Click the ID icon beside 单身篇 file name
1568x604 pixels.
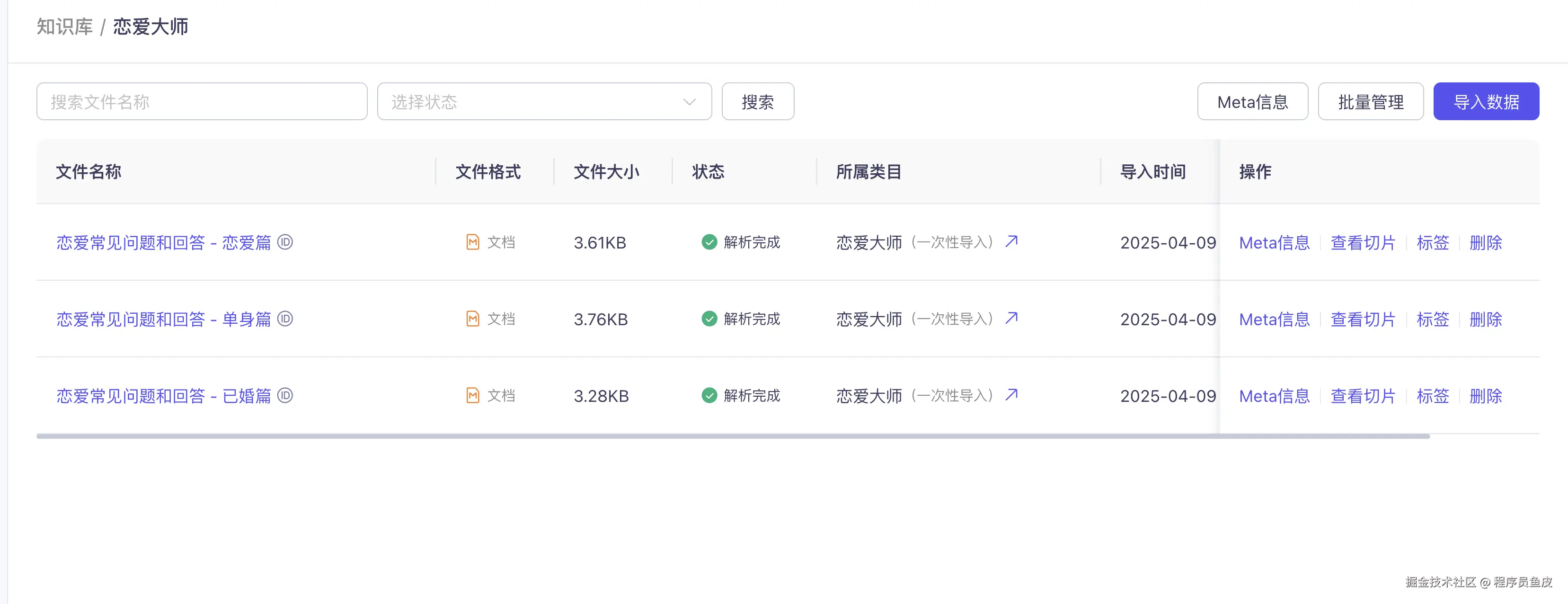pos(285,319)
